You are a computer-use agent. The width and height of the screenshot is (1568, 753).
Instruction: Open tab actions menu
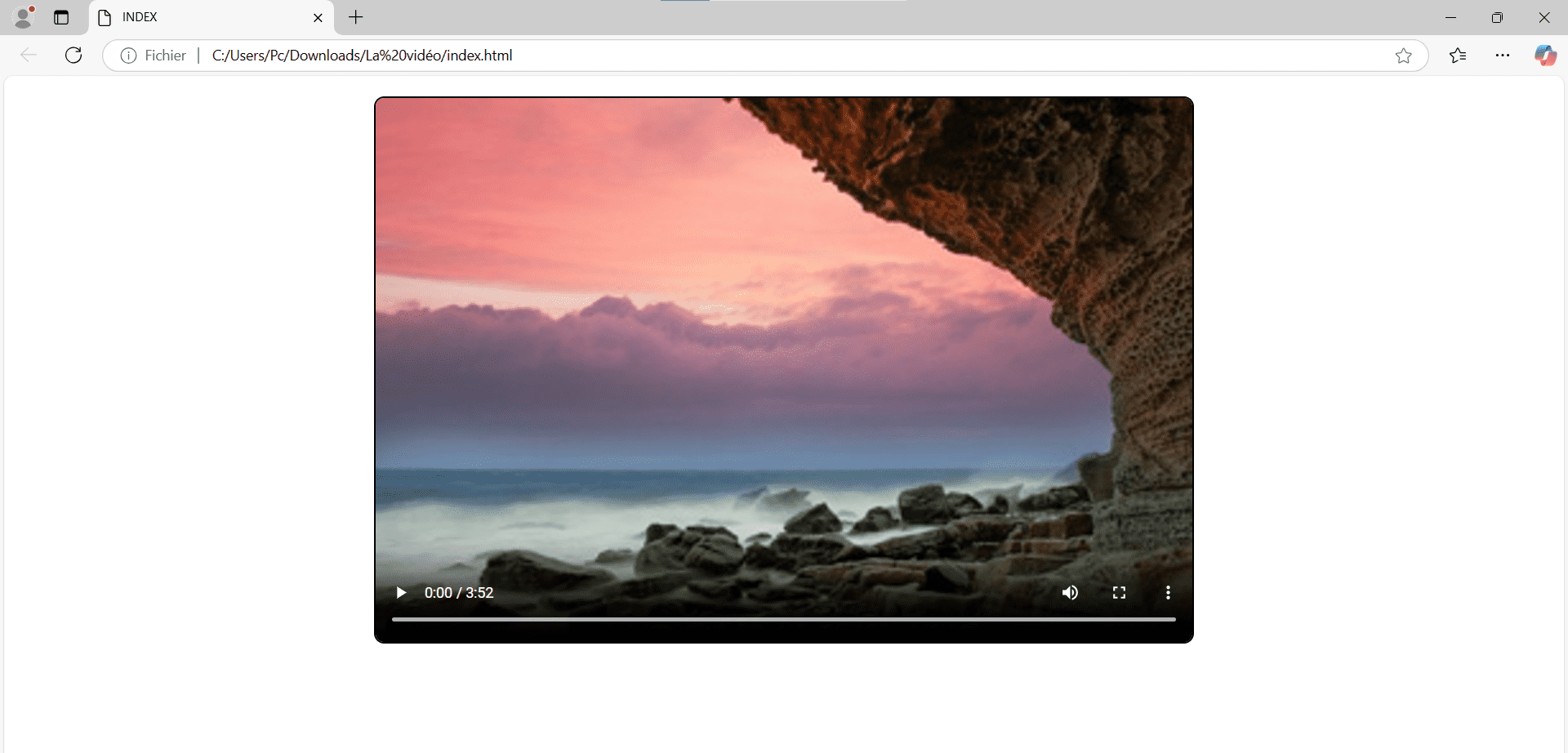pos(61,17)
